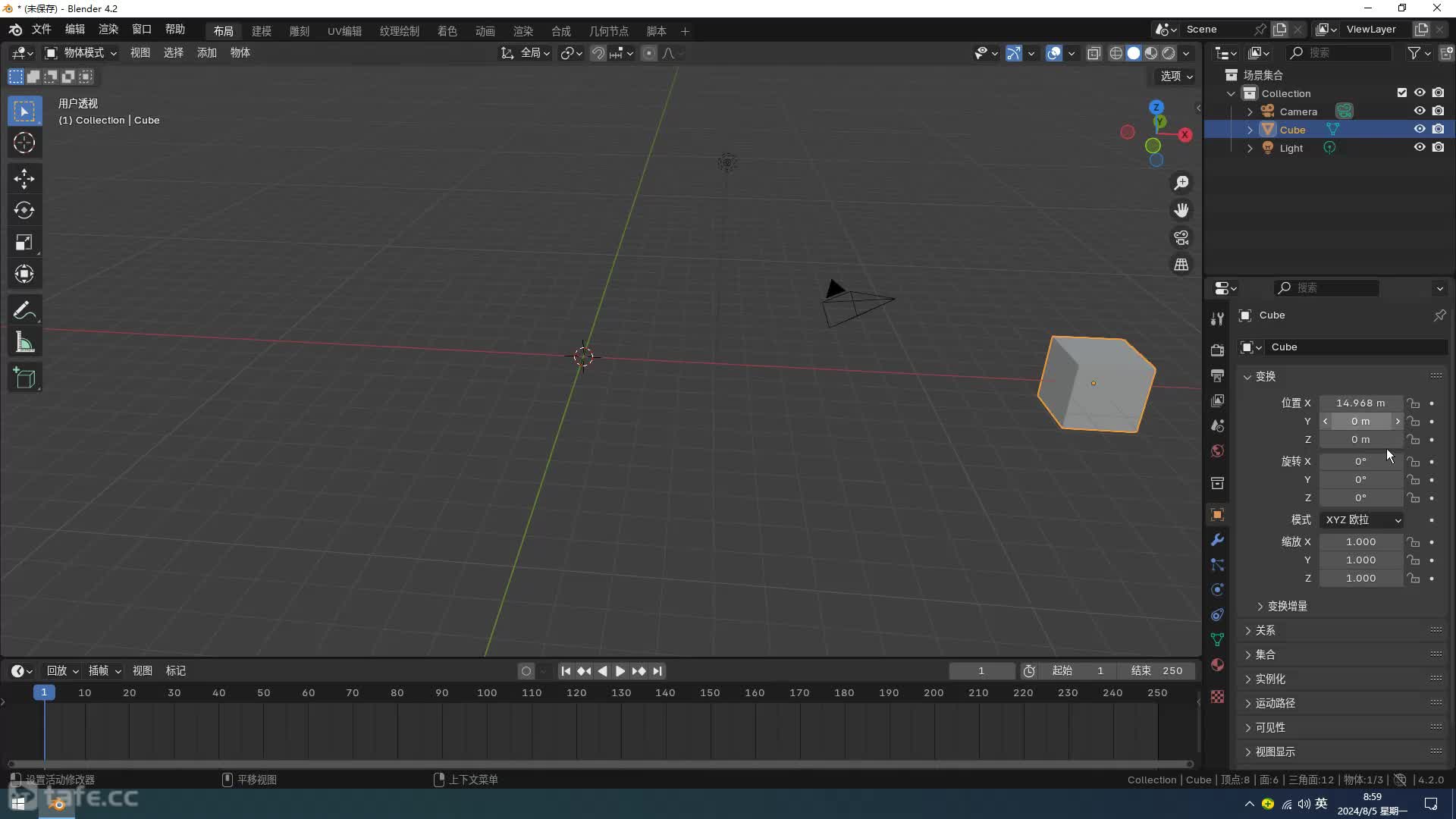Jump to the last frame

657,672
